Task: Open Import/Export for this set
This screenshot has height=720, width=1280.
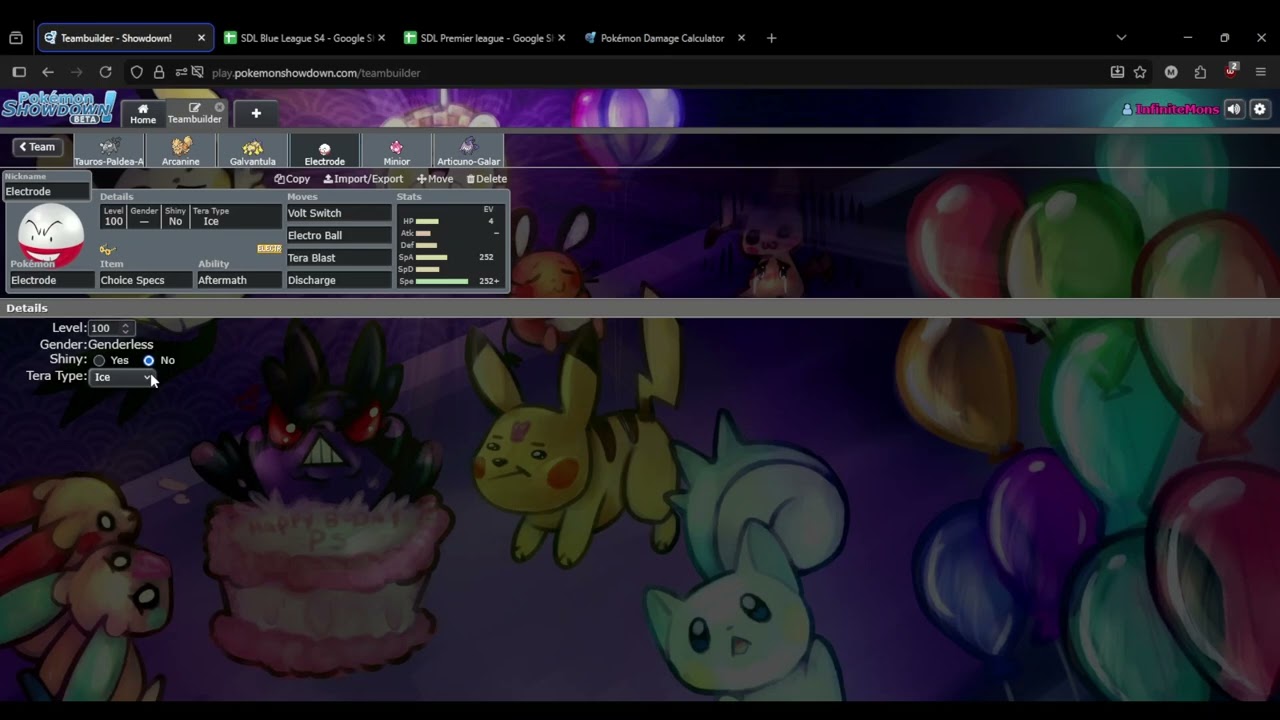Action: click(x=363, y=179)
